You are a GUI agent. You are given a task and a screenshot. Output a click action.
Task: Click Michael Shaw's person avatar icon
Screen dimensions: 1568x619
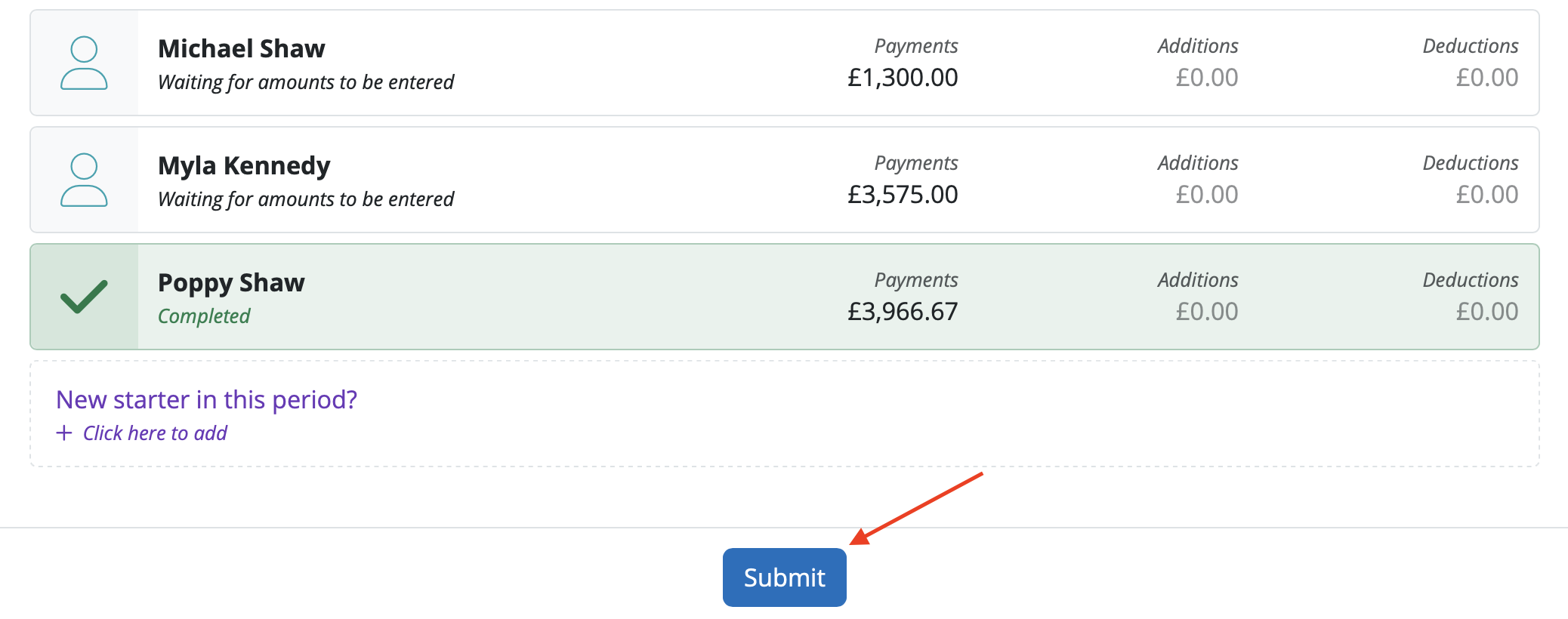pyautogui.click(x=84, y=63)
